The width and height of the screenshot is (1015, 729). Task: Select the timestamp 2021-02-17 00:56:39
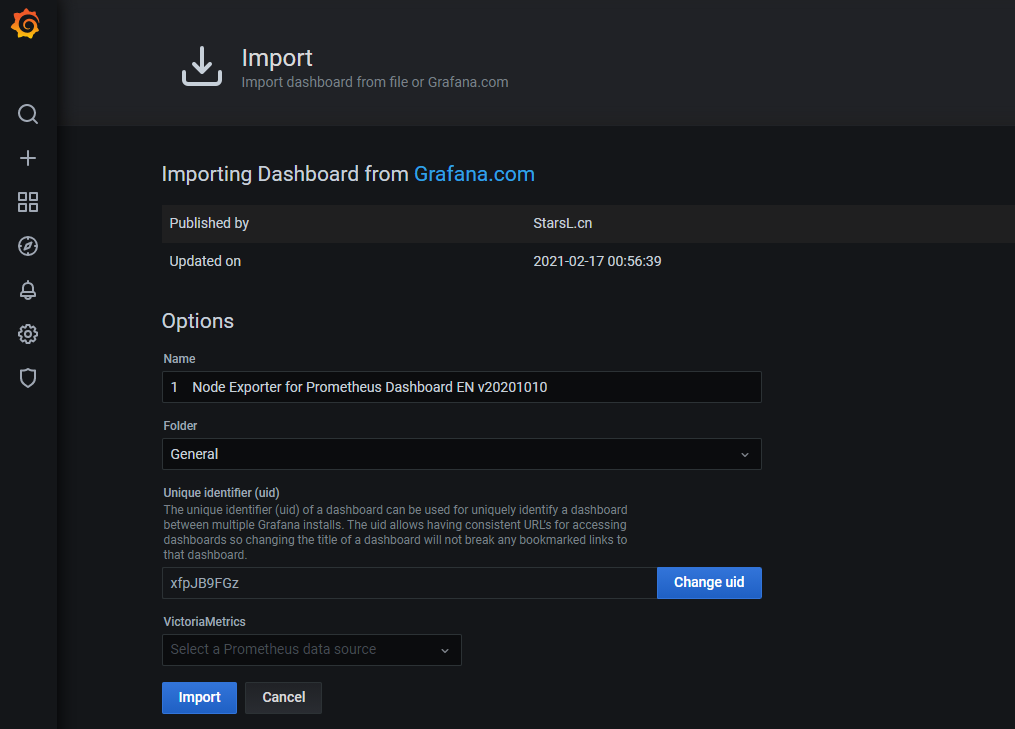[x=597, y=262]
